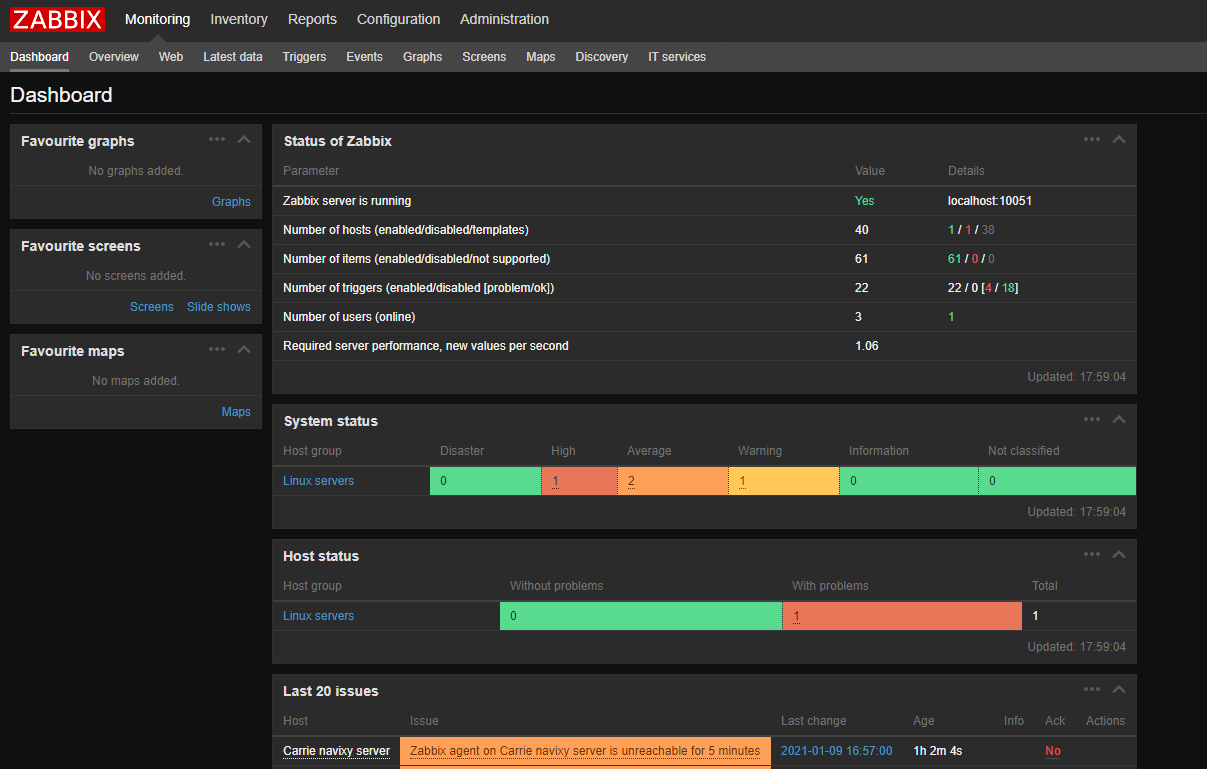Screen dimensions: 1207x769
Task: Open the Carrie navixy server host
Action: (x=336, y=751)
